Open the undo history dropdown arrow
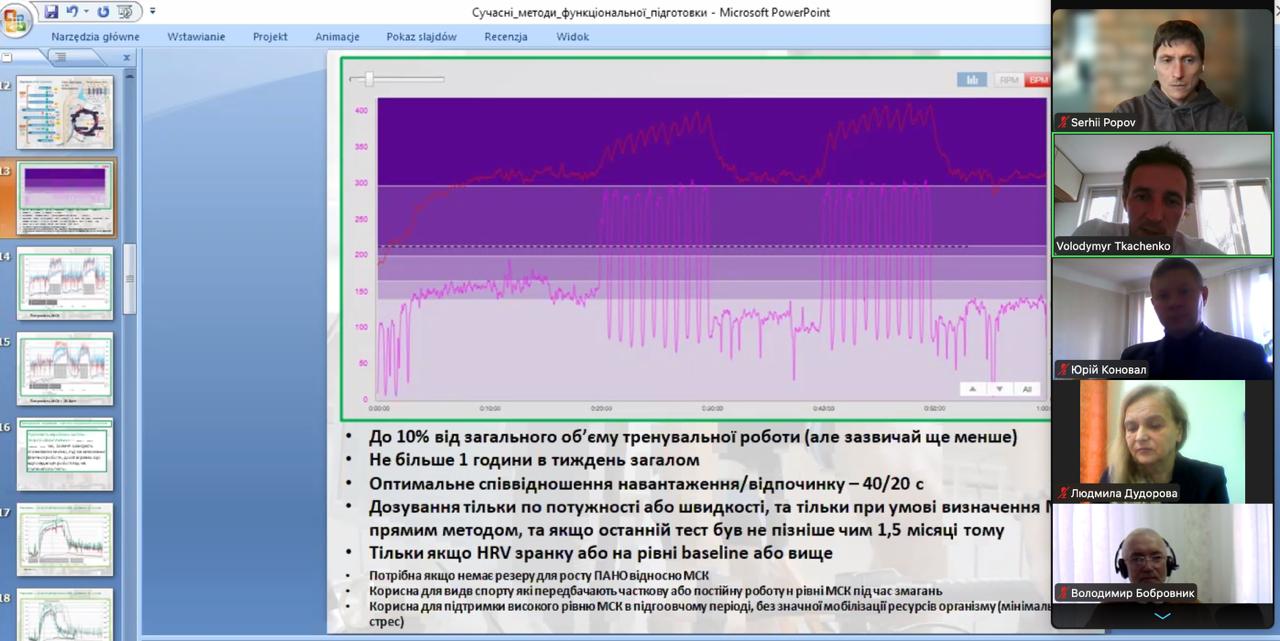Screen dimensions: 1280x641 point(86,12)
